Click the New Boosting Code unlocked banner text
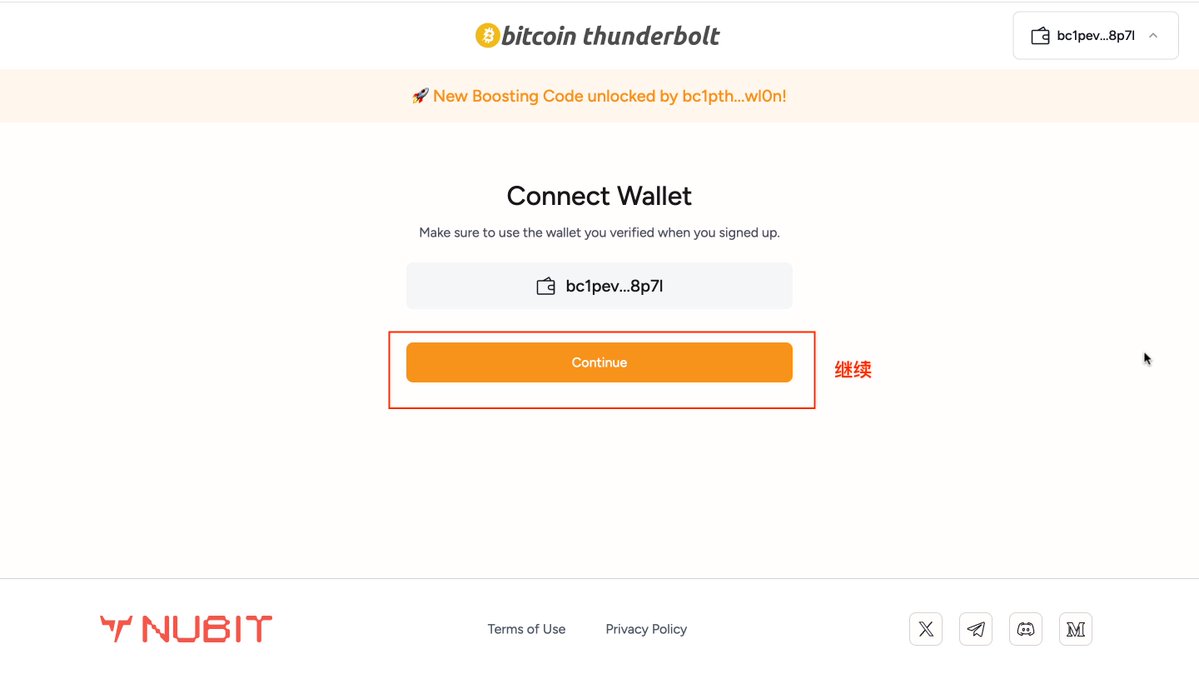 click(609, 96)
